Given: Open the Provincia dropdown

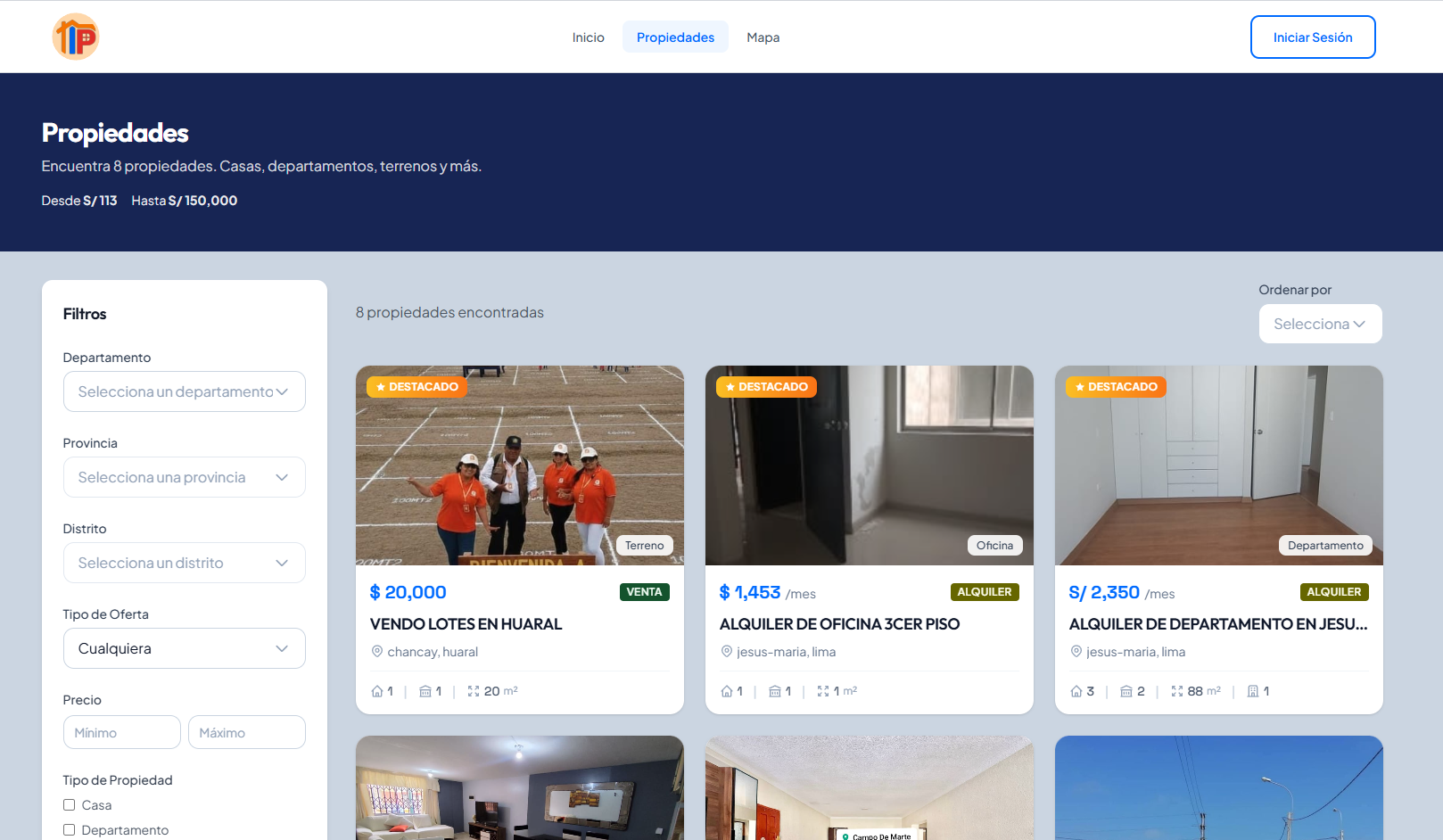Looking at the screenshot, I should (185, 477).
